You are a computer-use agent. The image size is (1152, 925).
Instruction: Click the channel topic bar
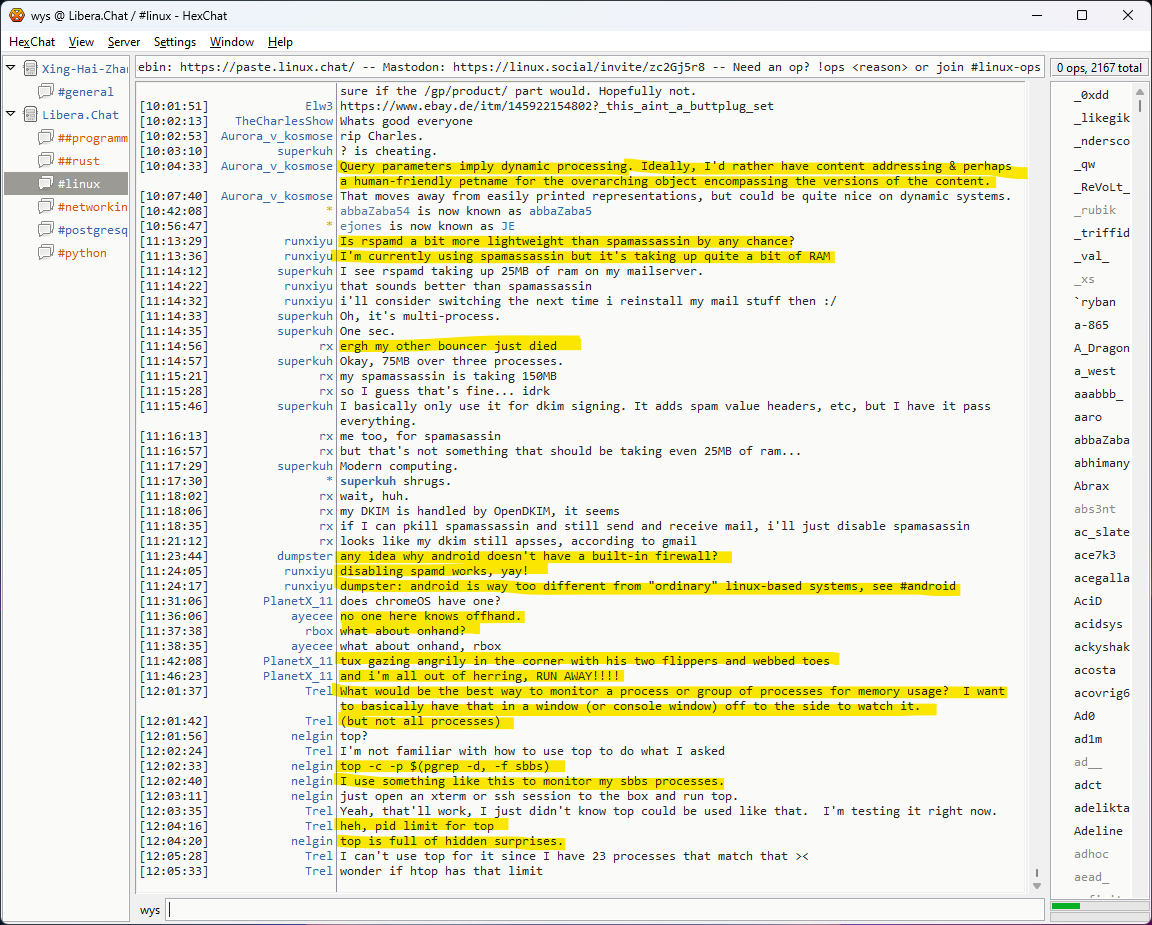(590, 68)
